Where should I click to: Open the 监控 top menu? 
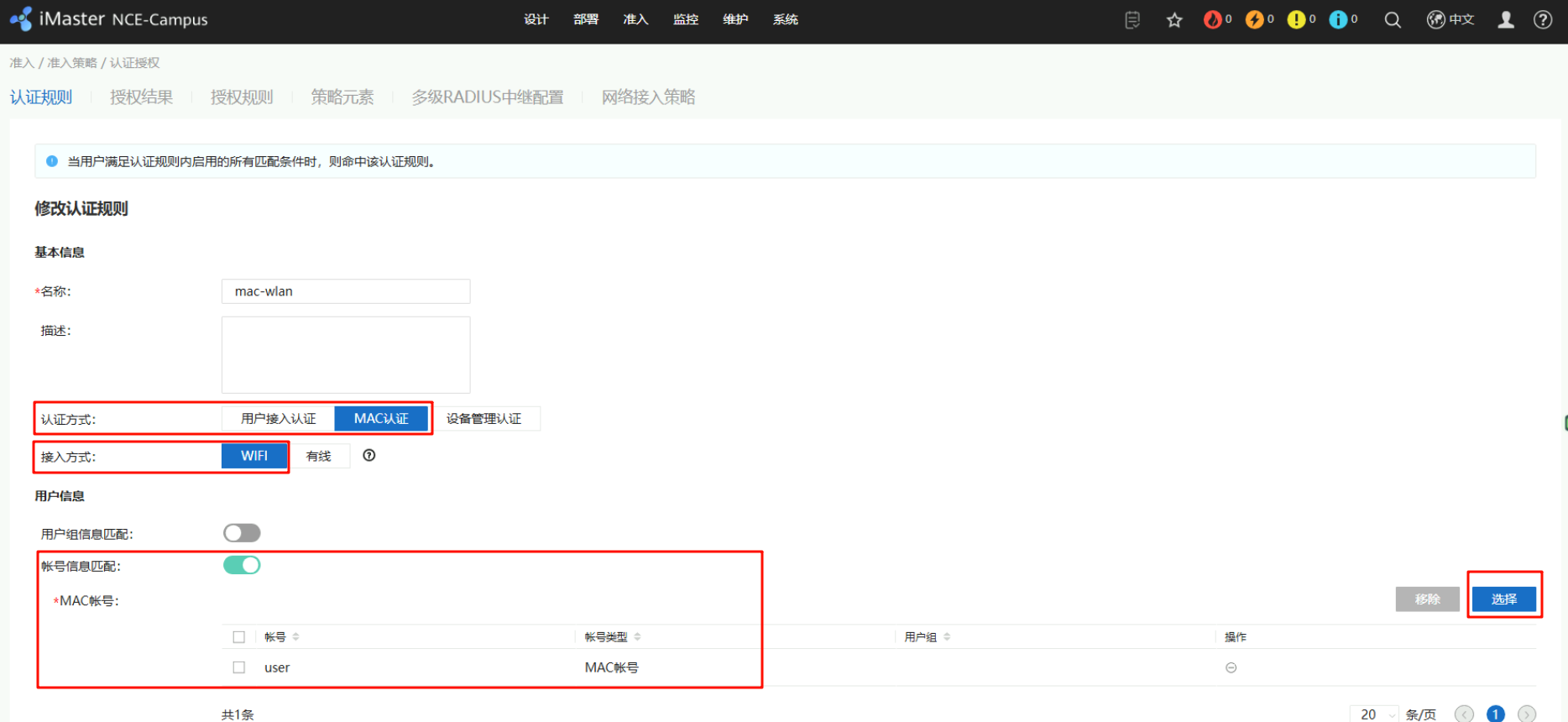[686, 19]
